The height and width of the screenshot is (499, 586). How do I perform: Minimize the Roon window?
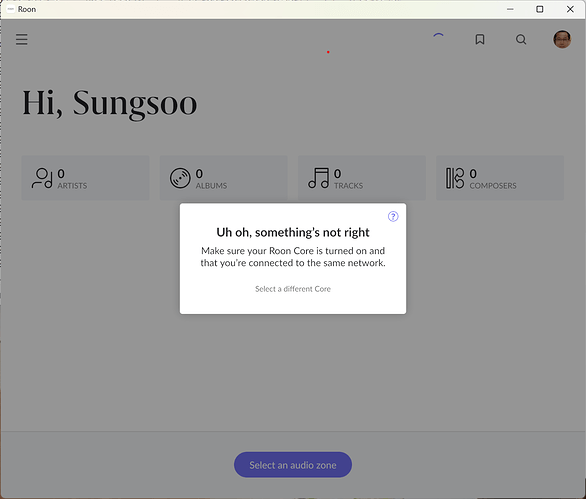tap(510, 9)
